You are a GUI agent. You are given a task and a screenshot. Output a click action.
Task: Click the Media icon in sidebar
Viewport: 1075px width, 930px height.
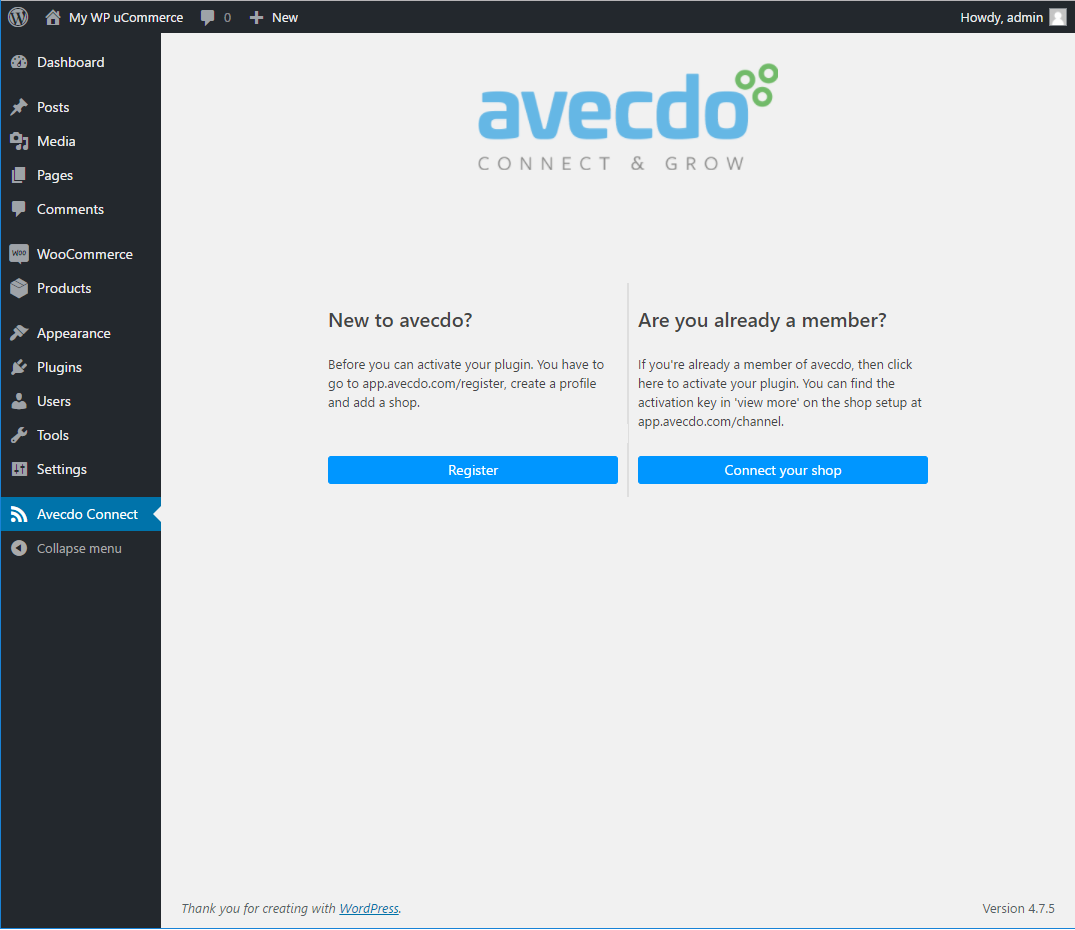point(19,141)
